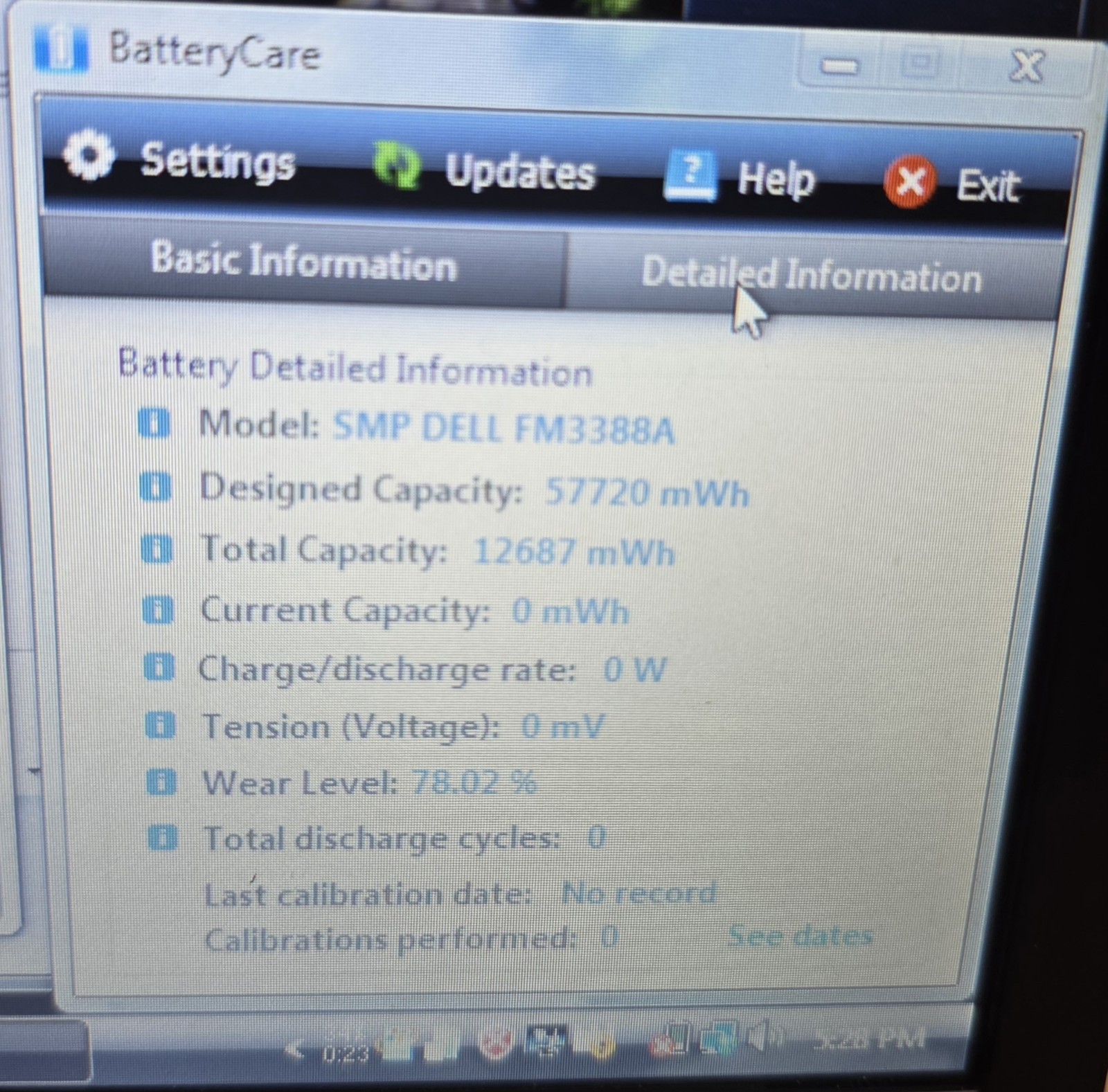Viewport: 1108px width, 1092px height.
Task: Open BatteryCare Settings gear icon
Action: pos(87,155)
